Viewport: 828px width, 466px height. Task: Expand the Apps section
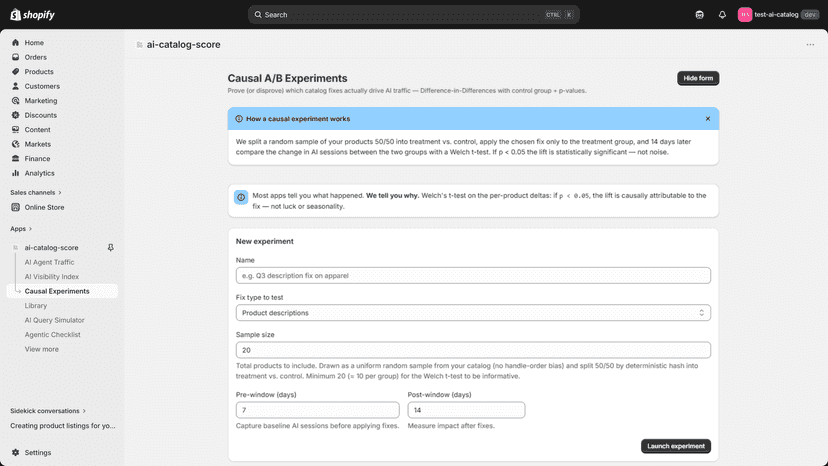coord(21,229)
